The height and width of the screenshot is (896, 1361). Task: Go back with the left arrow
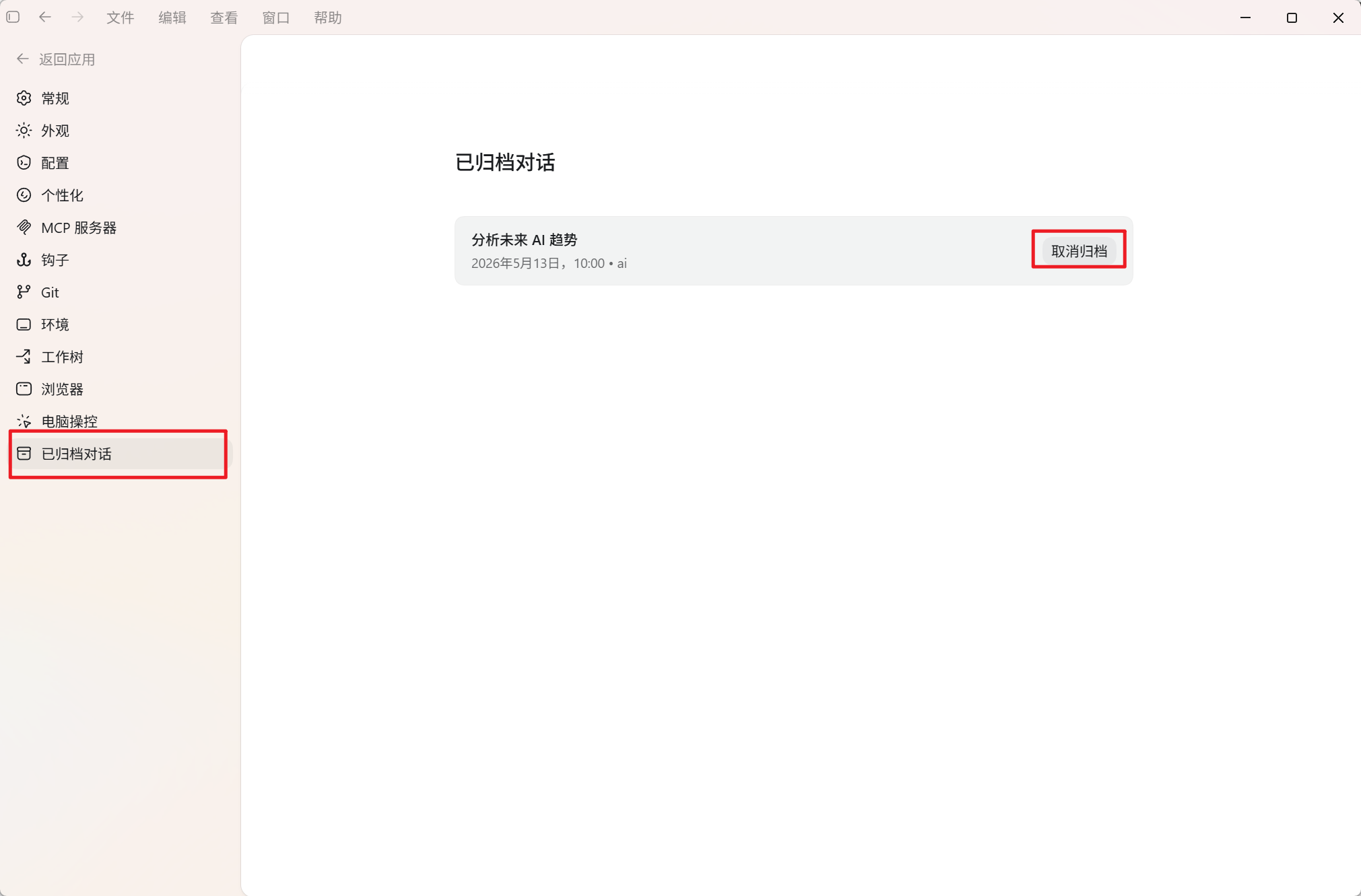[45, 17]
